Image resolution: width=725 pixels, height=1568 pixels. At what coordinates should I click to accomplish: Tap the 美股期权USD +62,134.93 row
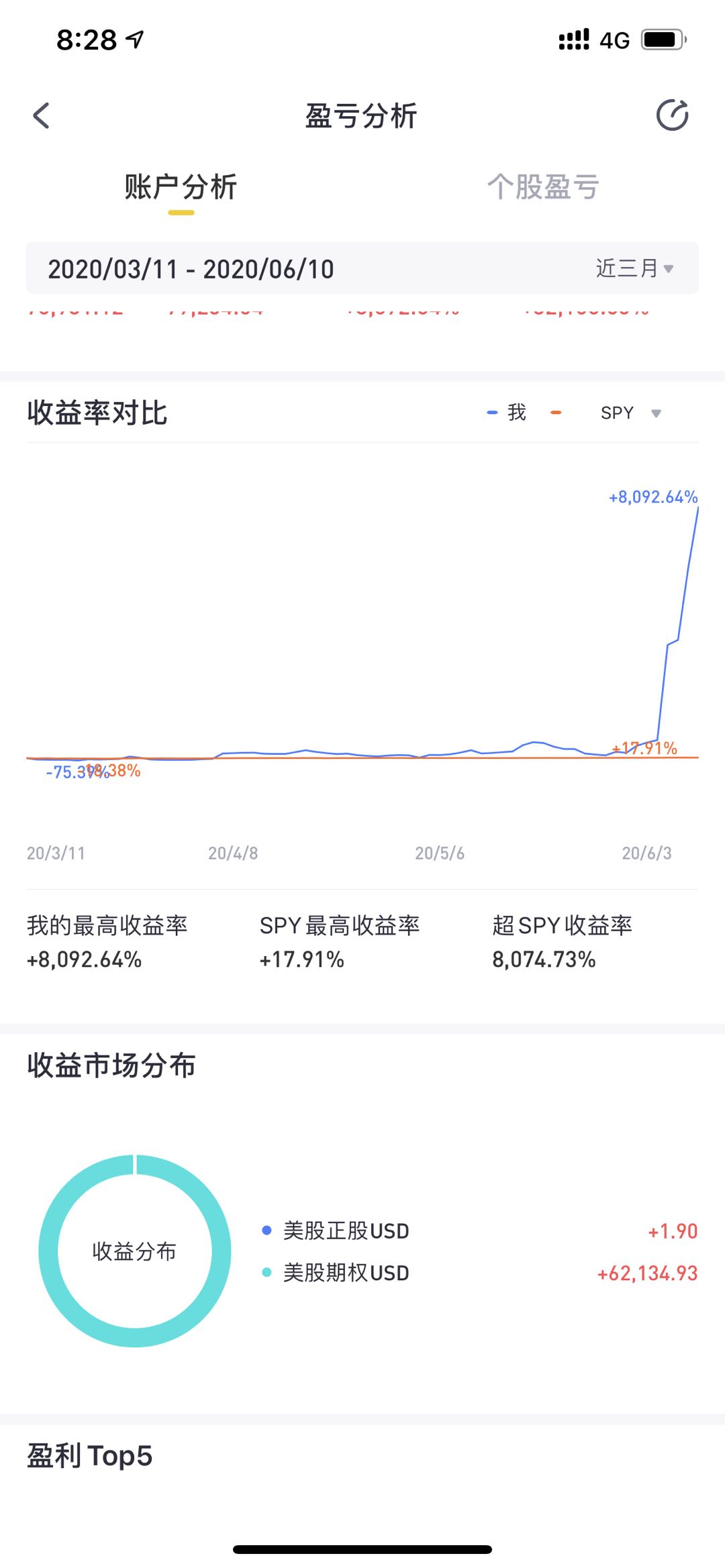tap(479, 1273)
